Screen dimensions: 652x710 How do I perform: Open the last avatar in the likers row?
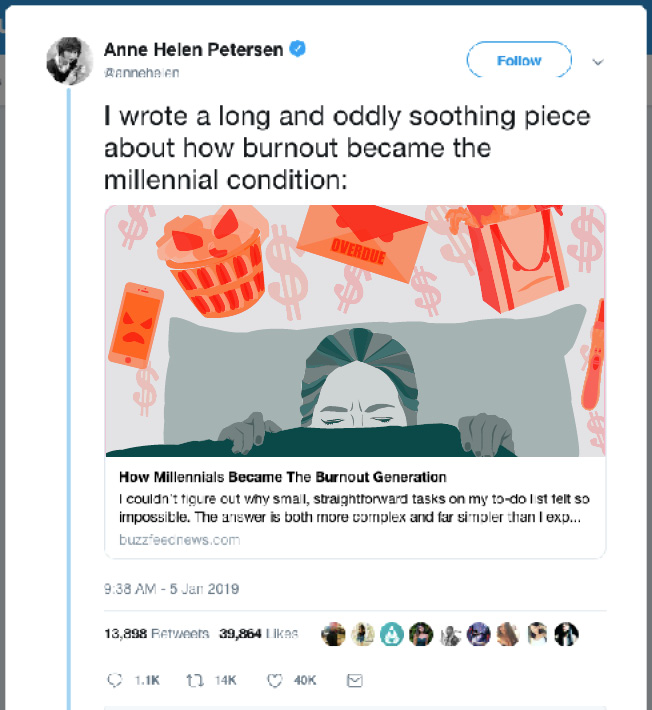567,634
